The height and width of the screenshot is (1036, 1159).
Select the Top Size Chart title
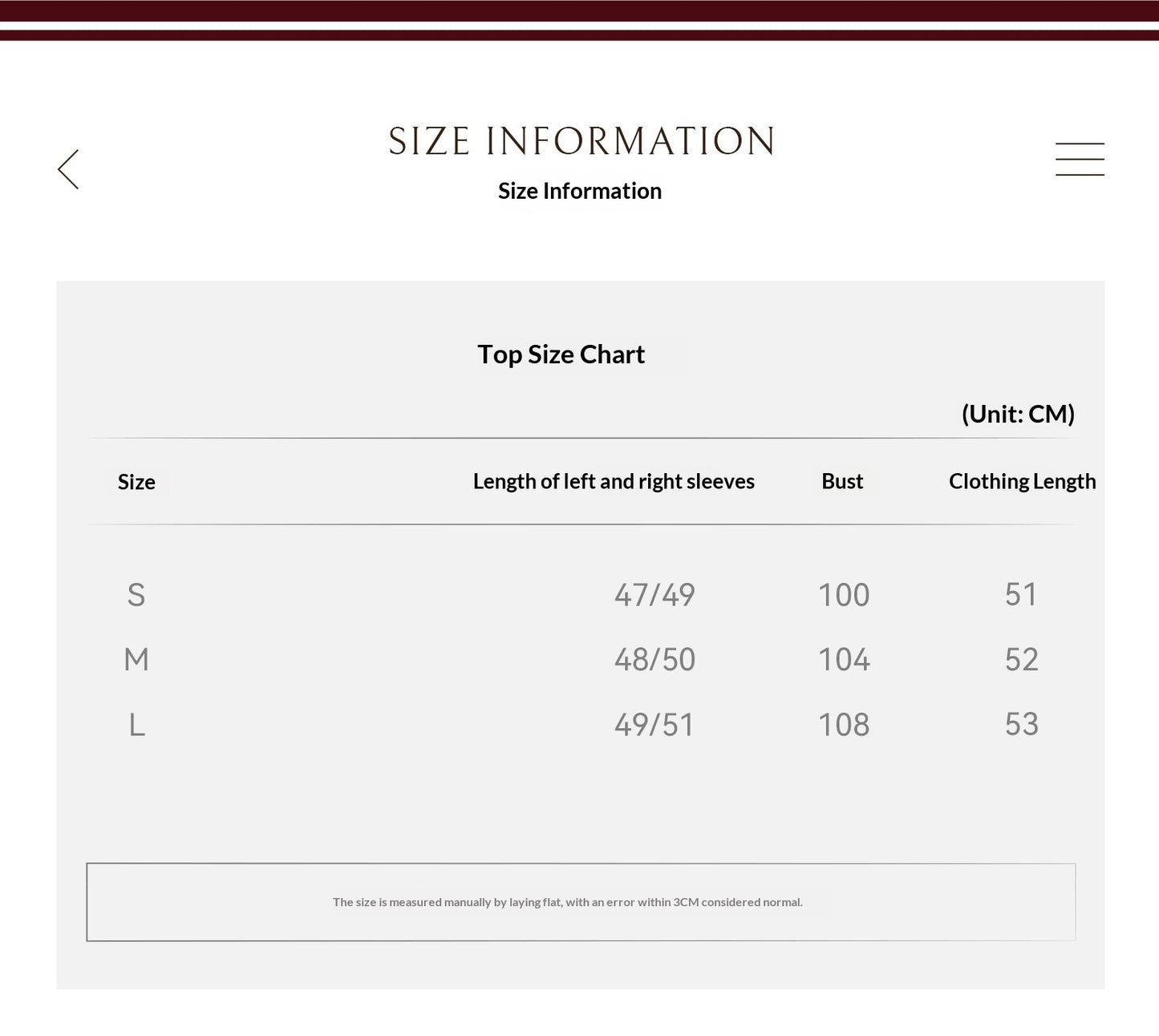pyautogui.click(x=561, y=354)
